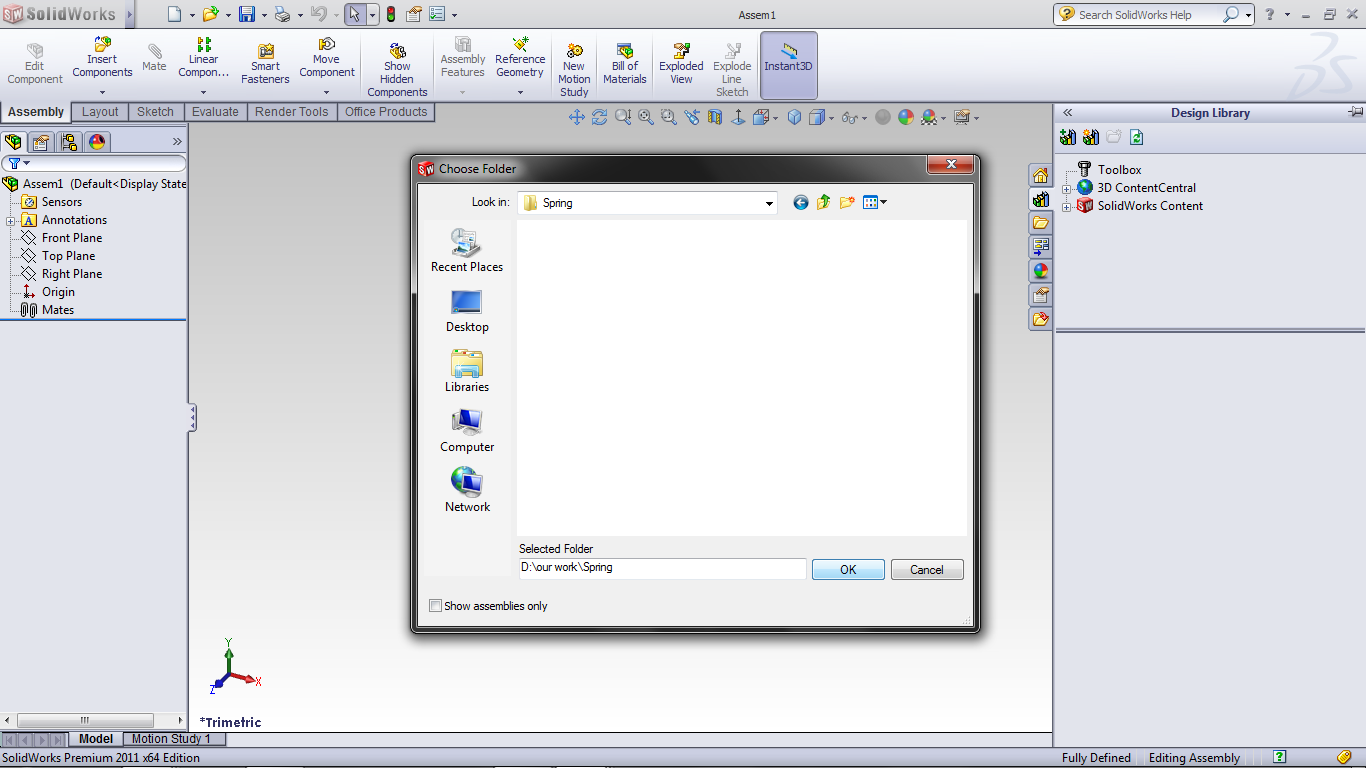1366x768 pixels.
Task: Open Reference Geometry tool
Action: tap(520, 58)
